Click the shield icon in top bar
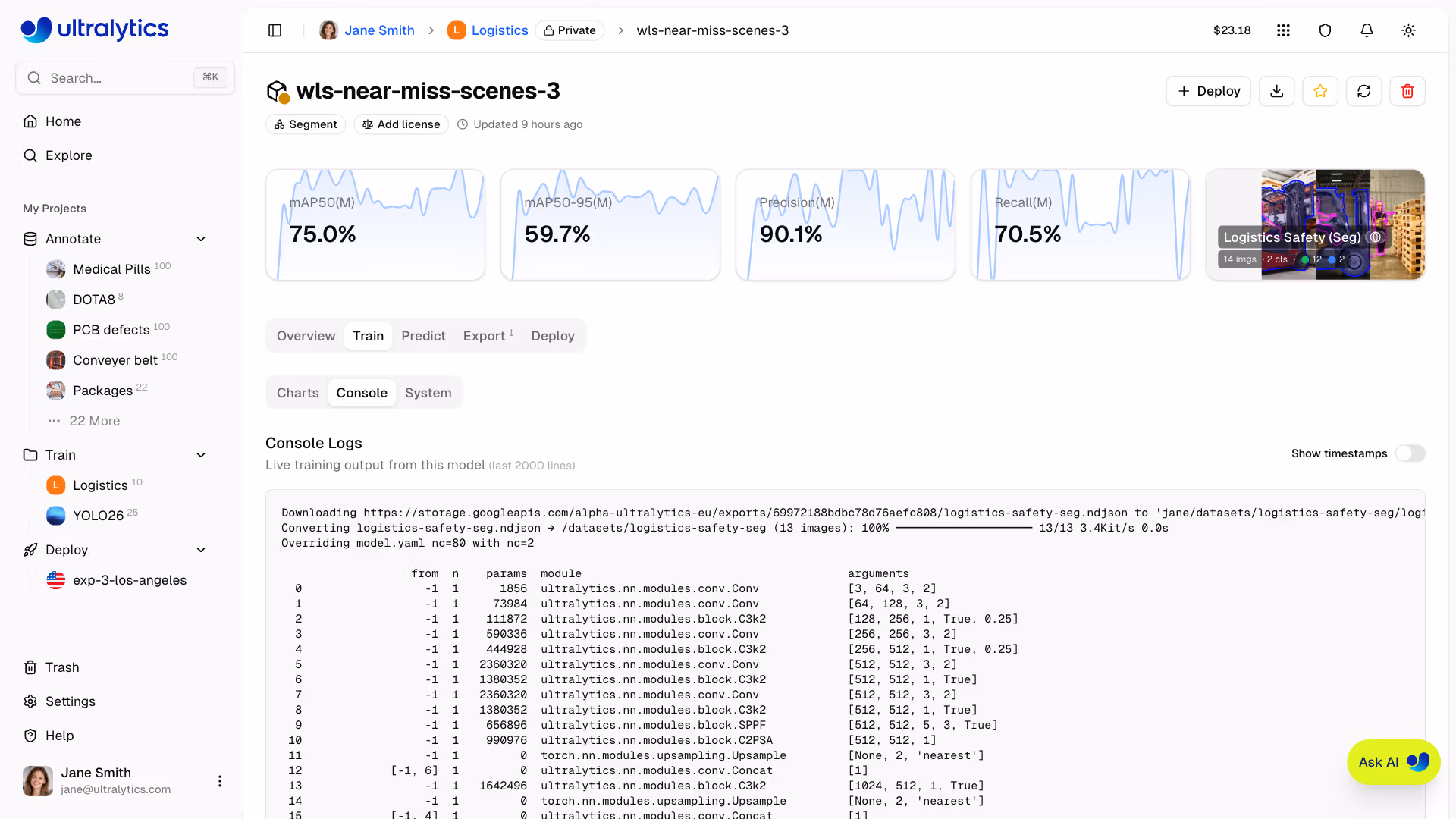The width and height of the screenshot is (1456, 819). pos(1325,30)
